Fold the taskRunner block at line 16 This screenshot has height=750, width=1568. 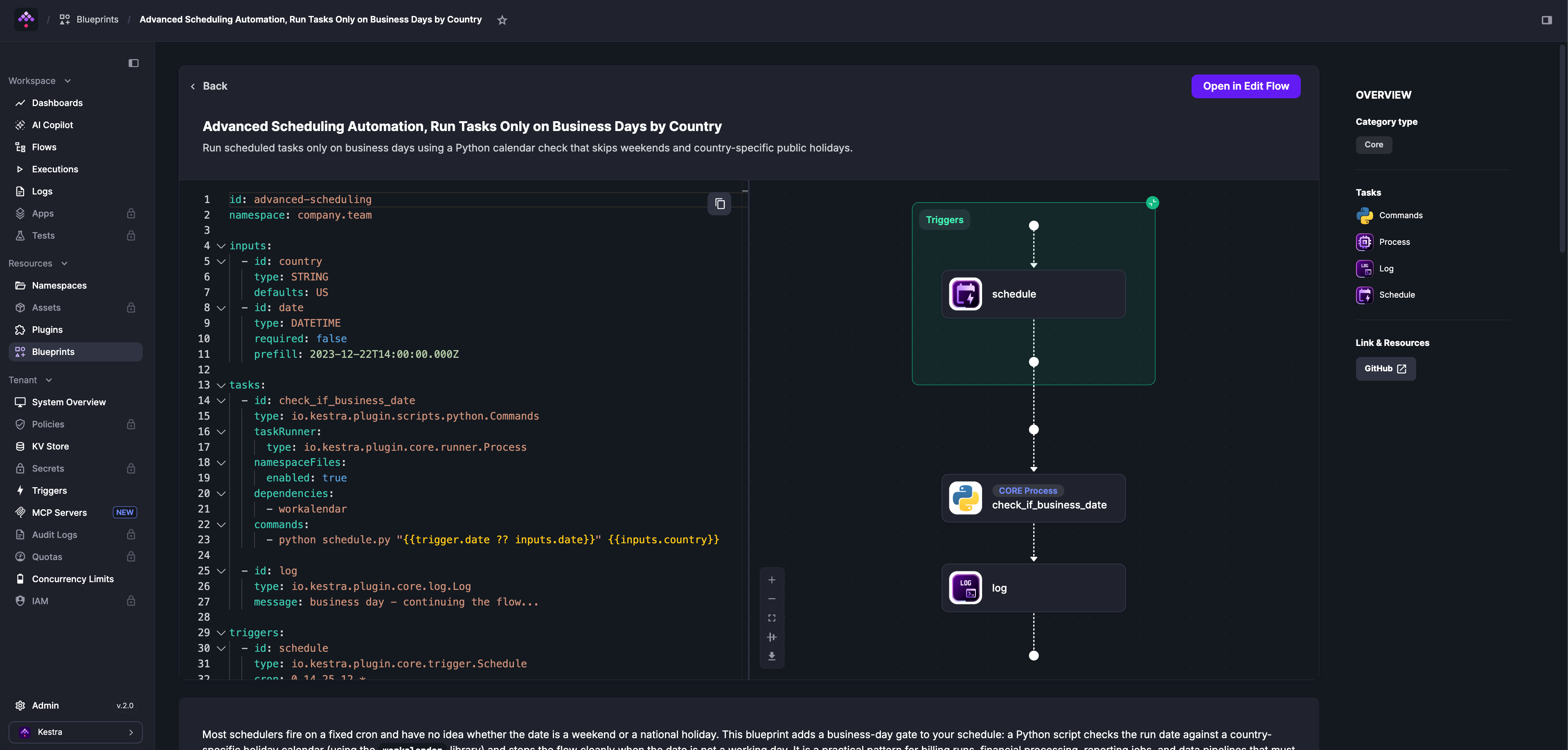(x=221, y=431)
